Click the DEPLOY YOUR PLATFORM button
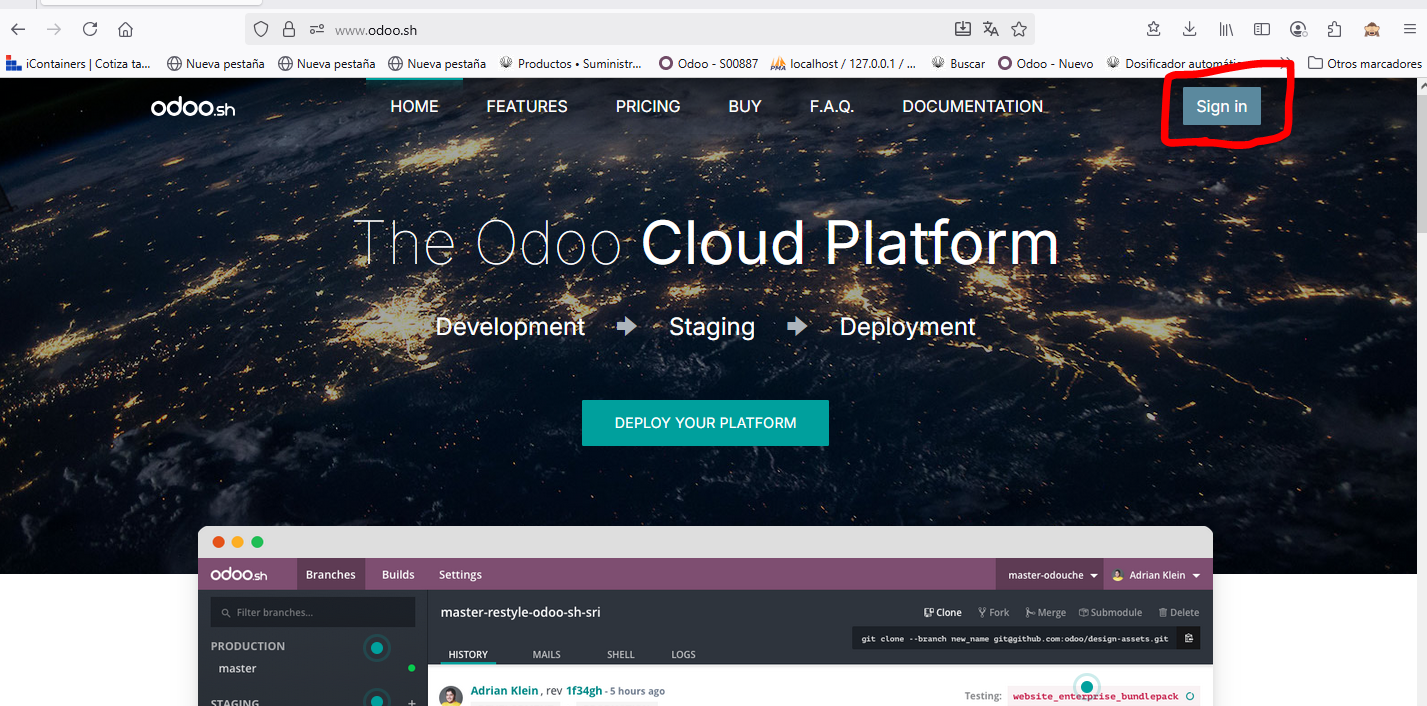 point(705,423)
